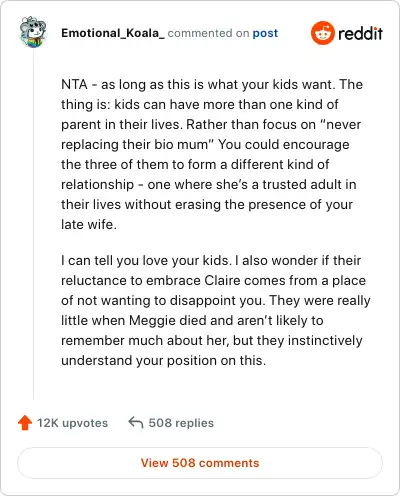The image size is (400, 496).
Task: Click the '12K upvotes' count
Action: click(72, 423)
